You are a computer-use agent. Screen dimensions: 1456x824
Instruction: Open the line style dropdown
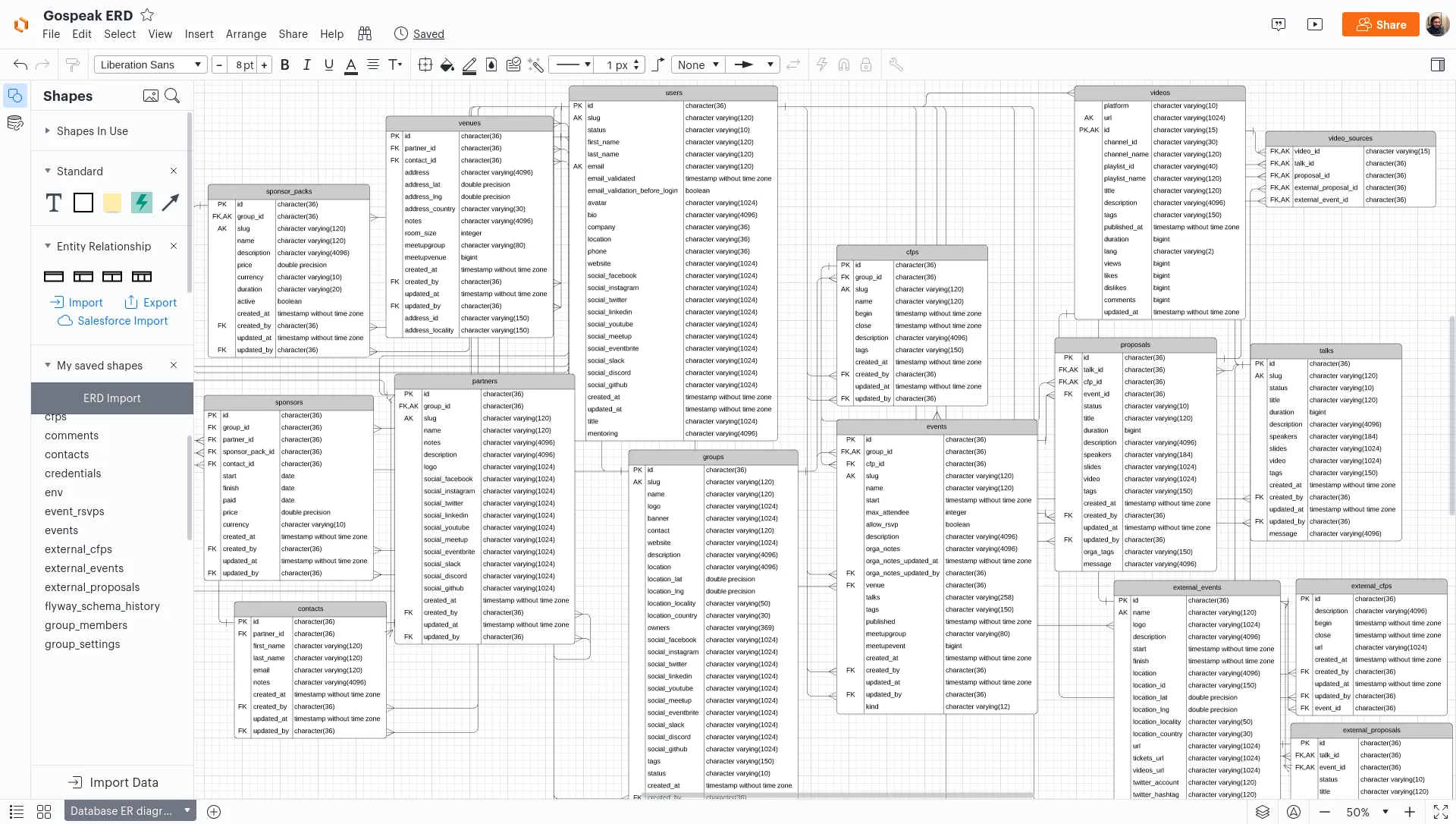click(573, 65)
